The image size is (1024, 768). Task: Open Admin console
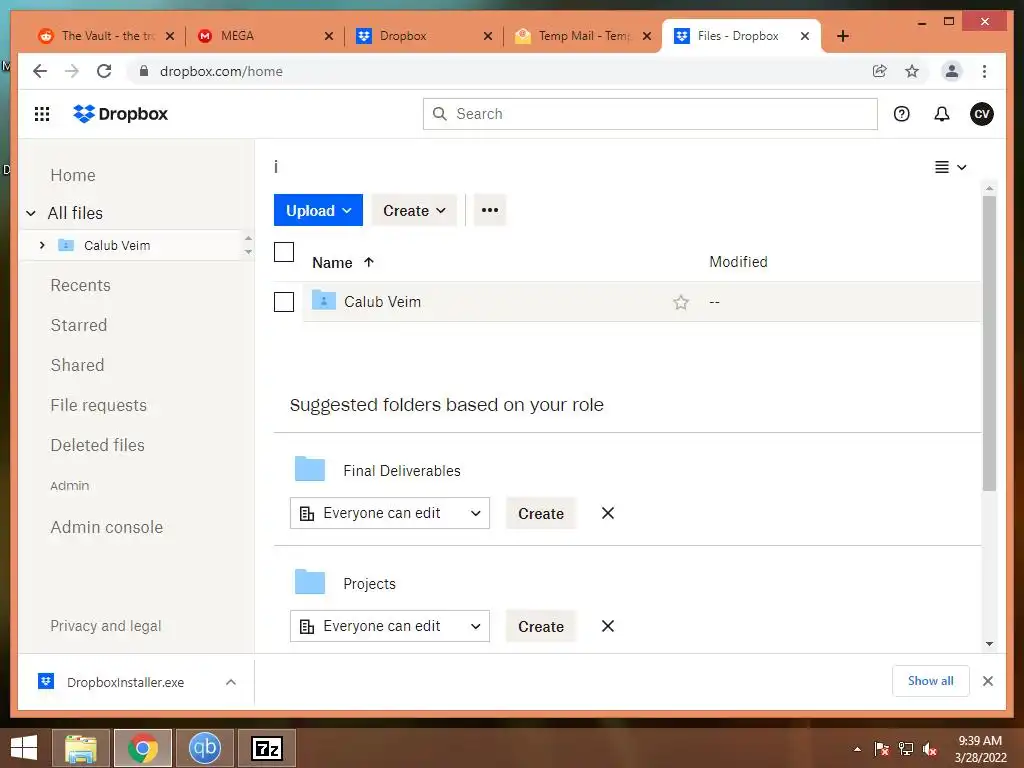point(106,527)
